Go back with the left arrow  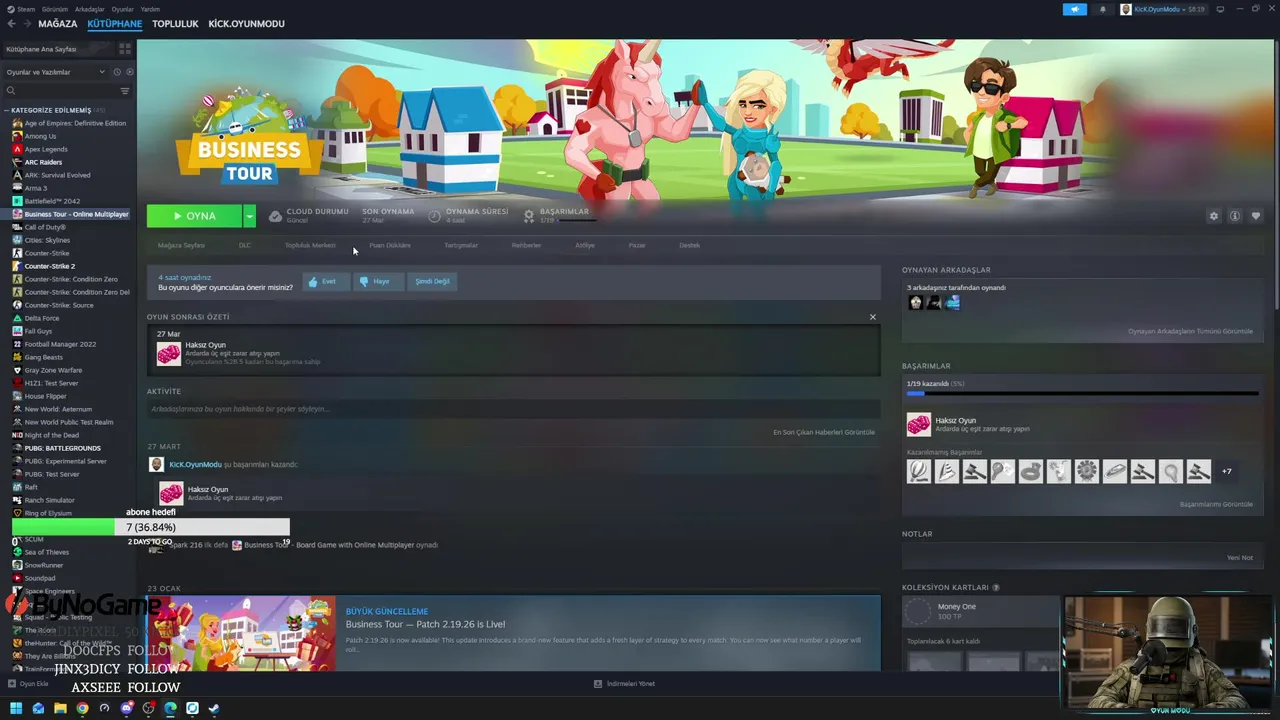(x=11, y=23)
